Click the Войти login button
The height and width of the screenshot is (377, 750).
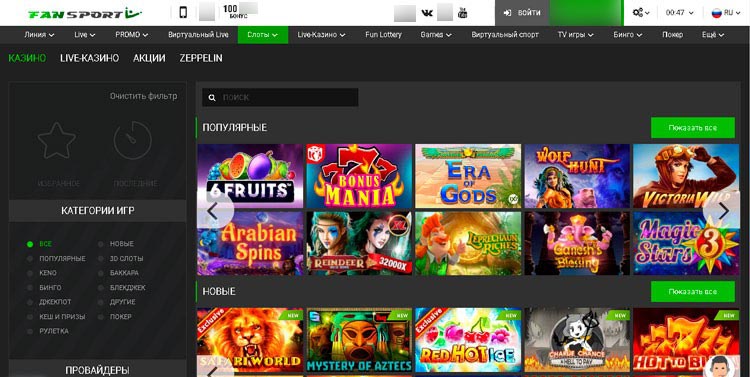[522, 13]
